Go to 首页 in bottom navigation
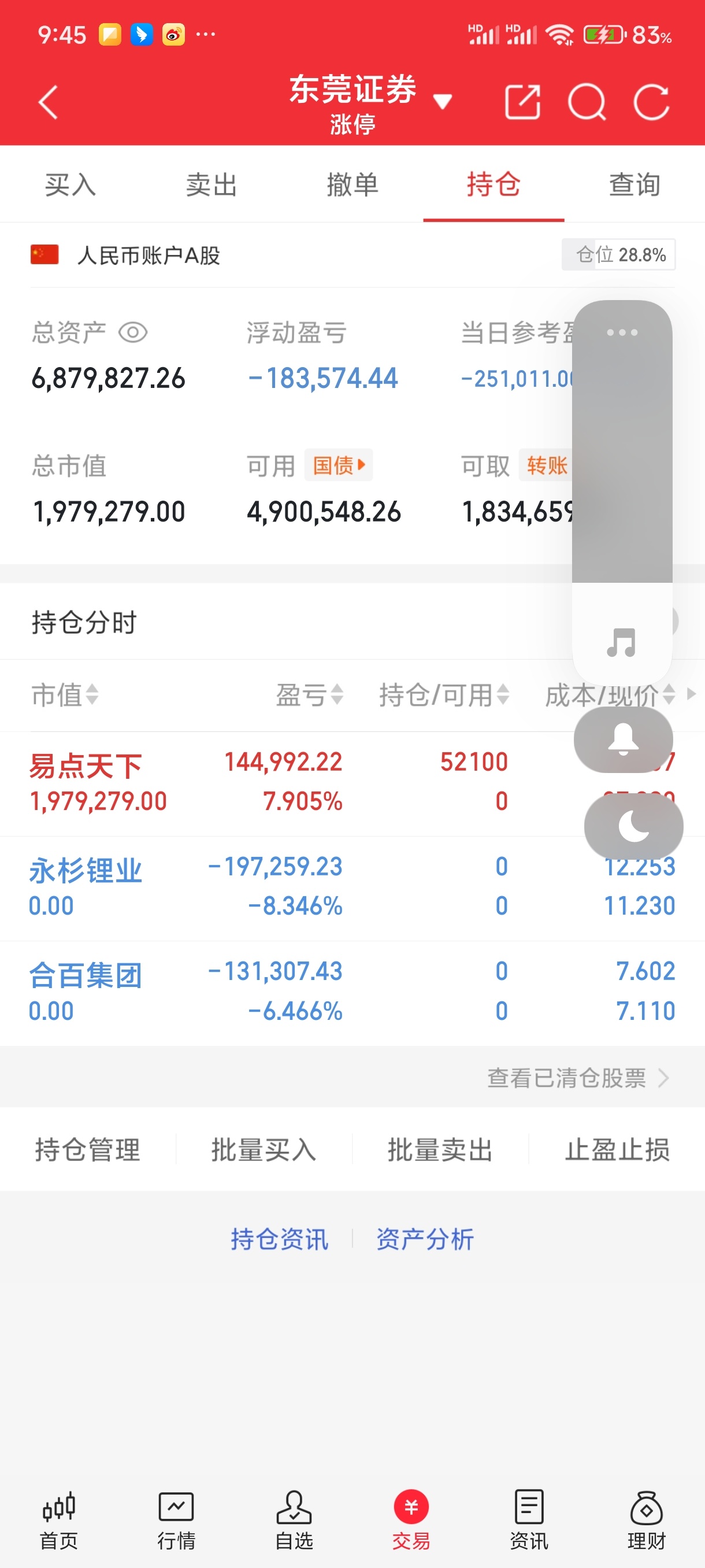705x1568 pixels. tap(59, 1521)
